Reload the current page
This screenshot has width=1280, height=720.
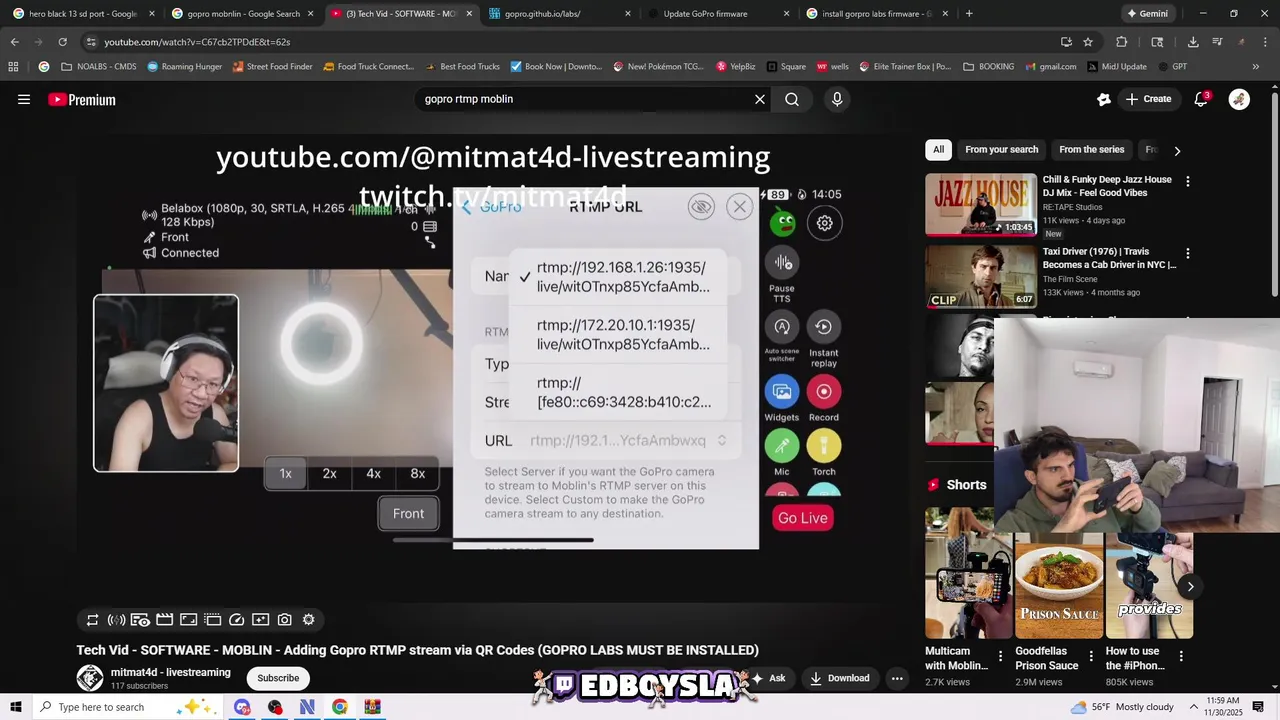[x=62, y=42]
